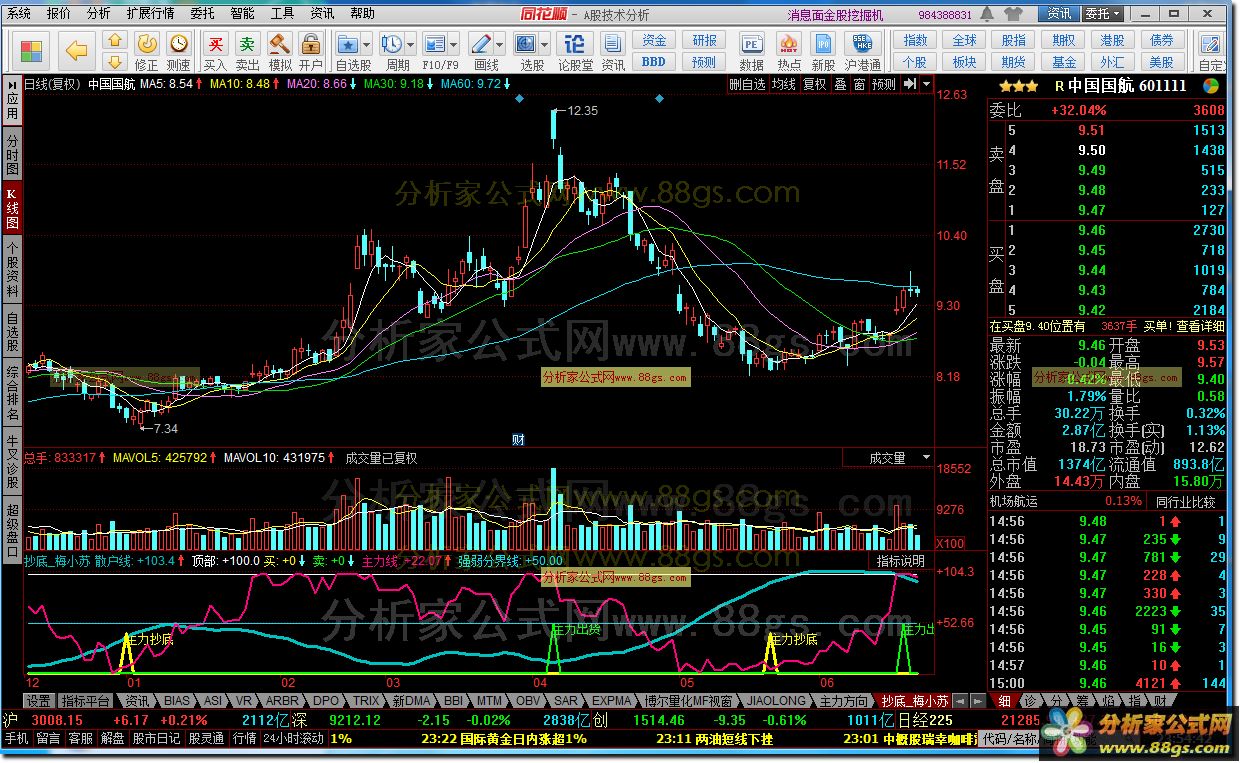Click the 主力抄底 signal label near 01
Screen dimensions: 1241x763
pos(151,638)
